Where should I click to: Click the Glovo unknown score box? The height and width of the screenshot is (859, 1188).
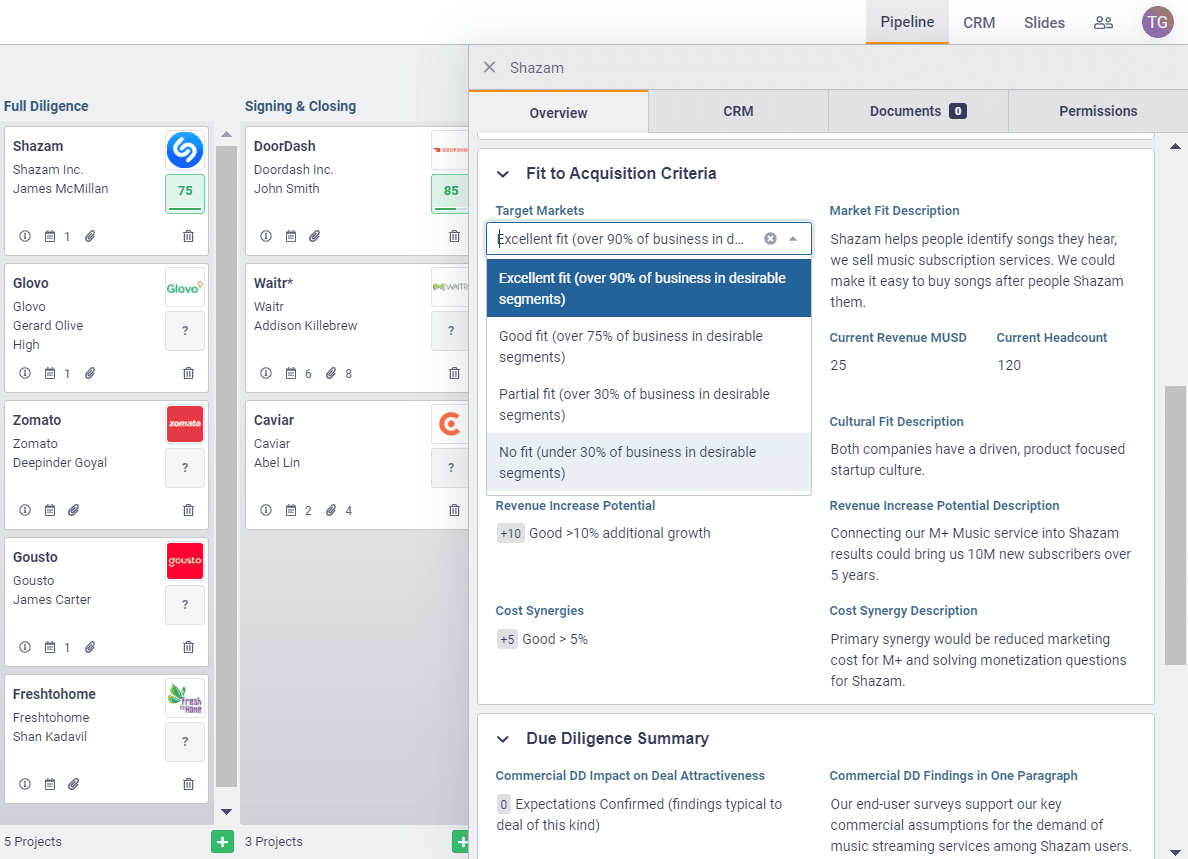(x=185, y=331)
